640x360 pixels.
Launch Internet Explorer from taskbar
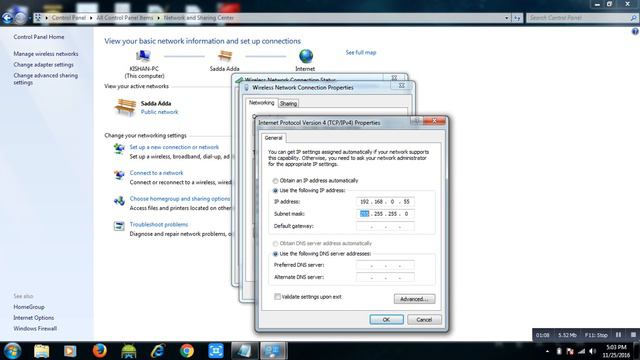(158, 351)
